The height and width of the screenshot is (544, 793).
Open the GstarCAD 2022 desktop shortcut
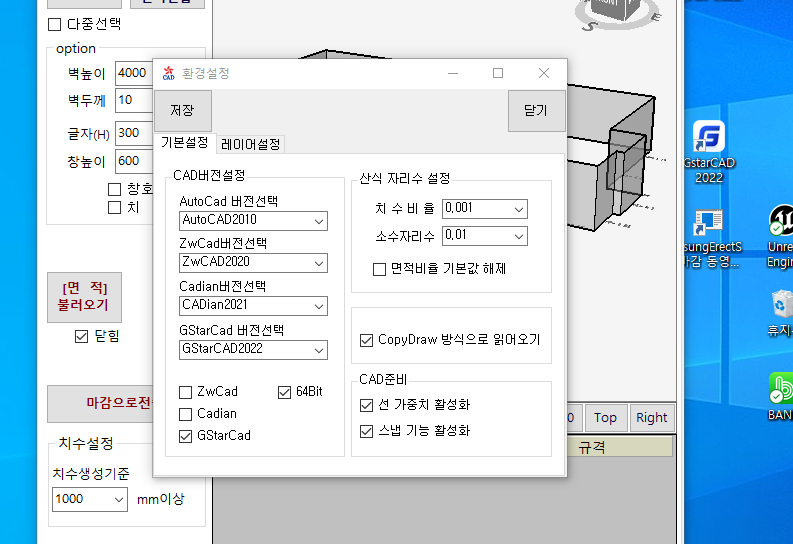(x=709, y=137)
